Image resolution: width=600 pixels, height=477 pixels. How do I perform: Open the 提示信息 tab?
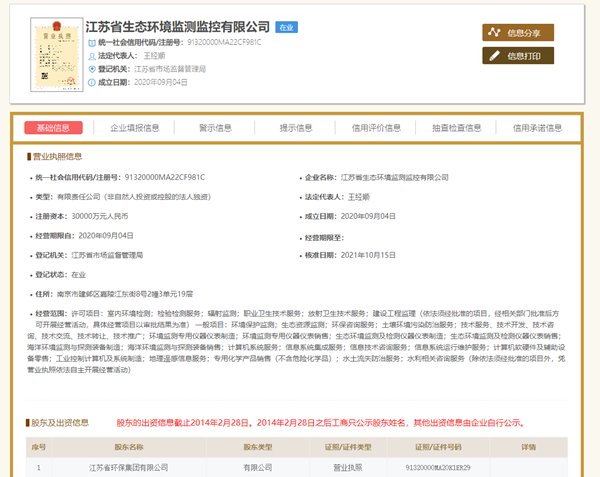coord(296,128)
